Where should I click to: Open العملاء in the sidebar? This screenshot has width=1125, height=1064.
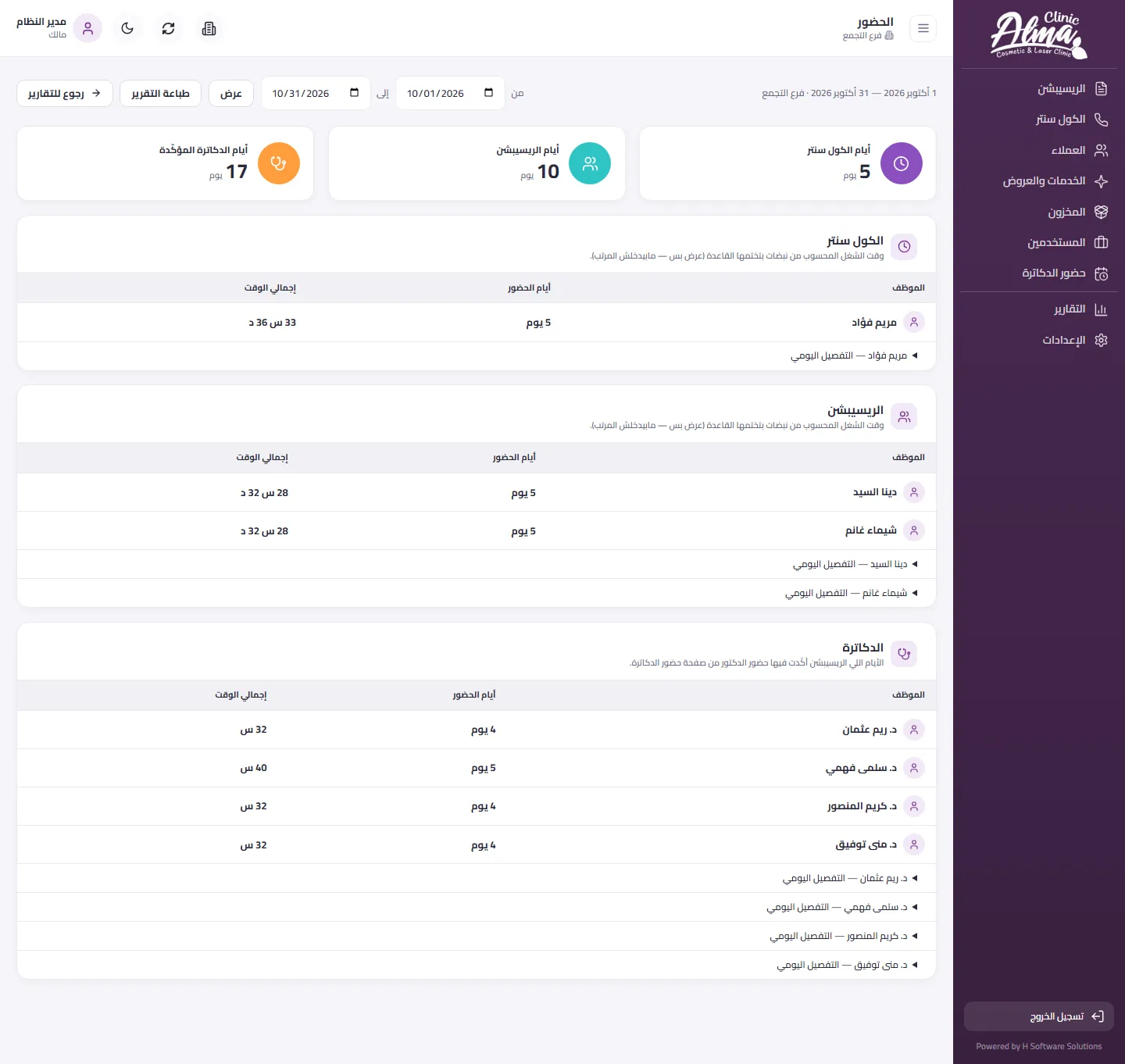1039,150
